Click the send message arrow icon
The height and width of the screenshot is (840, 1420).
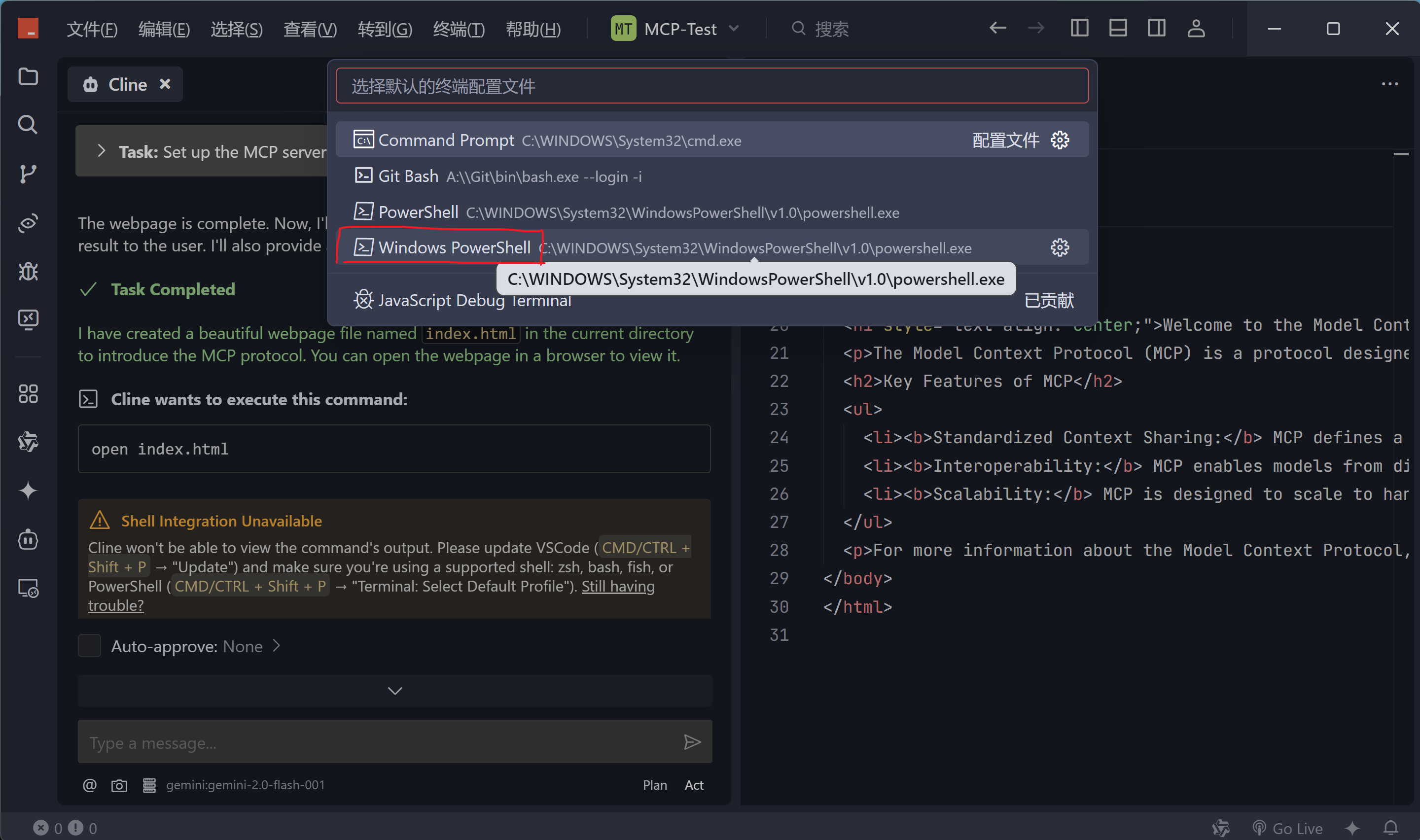coord(692,742)
